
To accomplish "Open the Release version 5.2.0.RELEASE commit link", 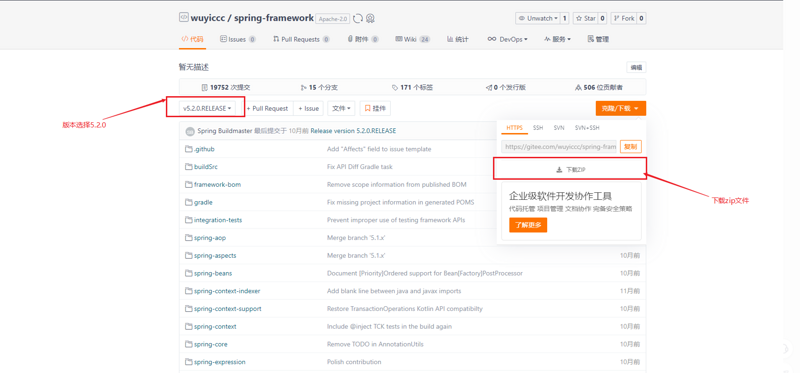I will (x=353, y=131).
